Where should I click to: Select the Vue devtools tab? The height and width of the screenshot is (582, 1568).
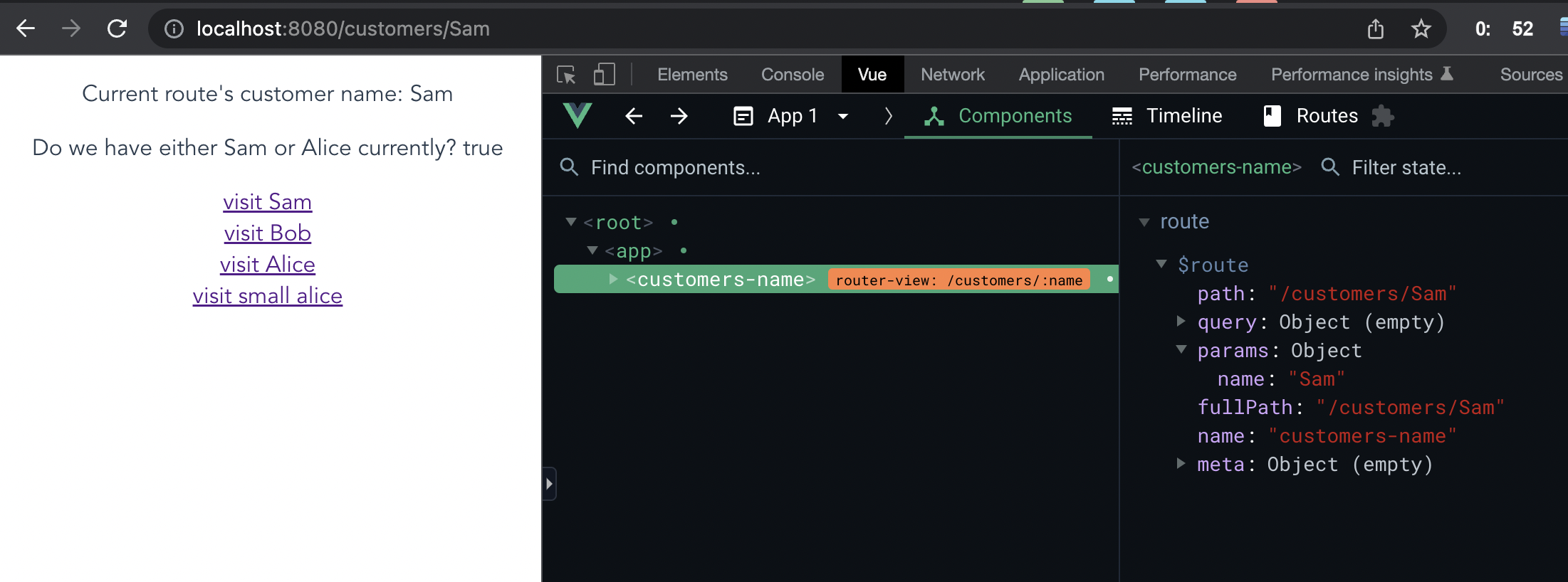tap(872, 75)
